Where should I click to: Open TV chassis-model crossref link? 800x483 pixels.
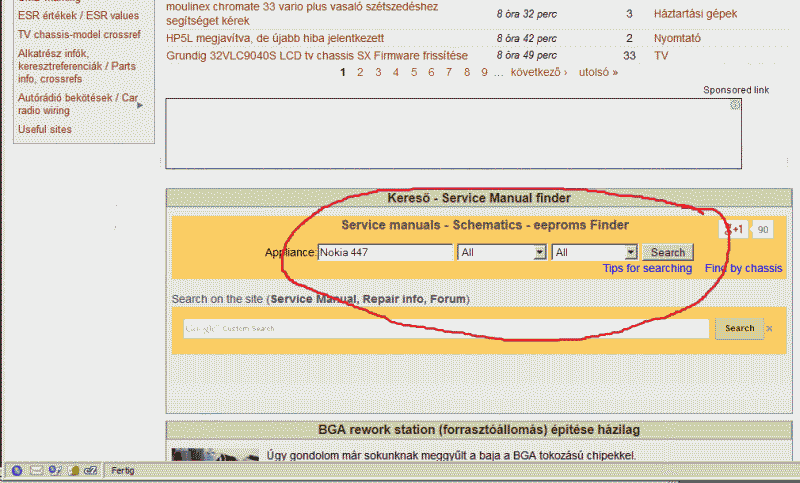79,35
